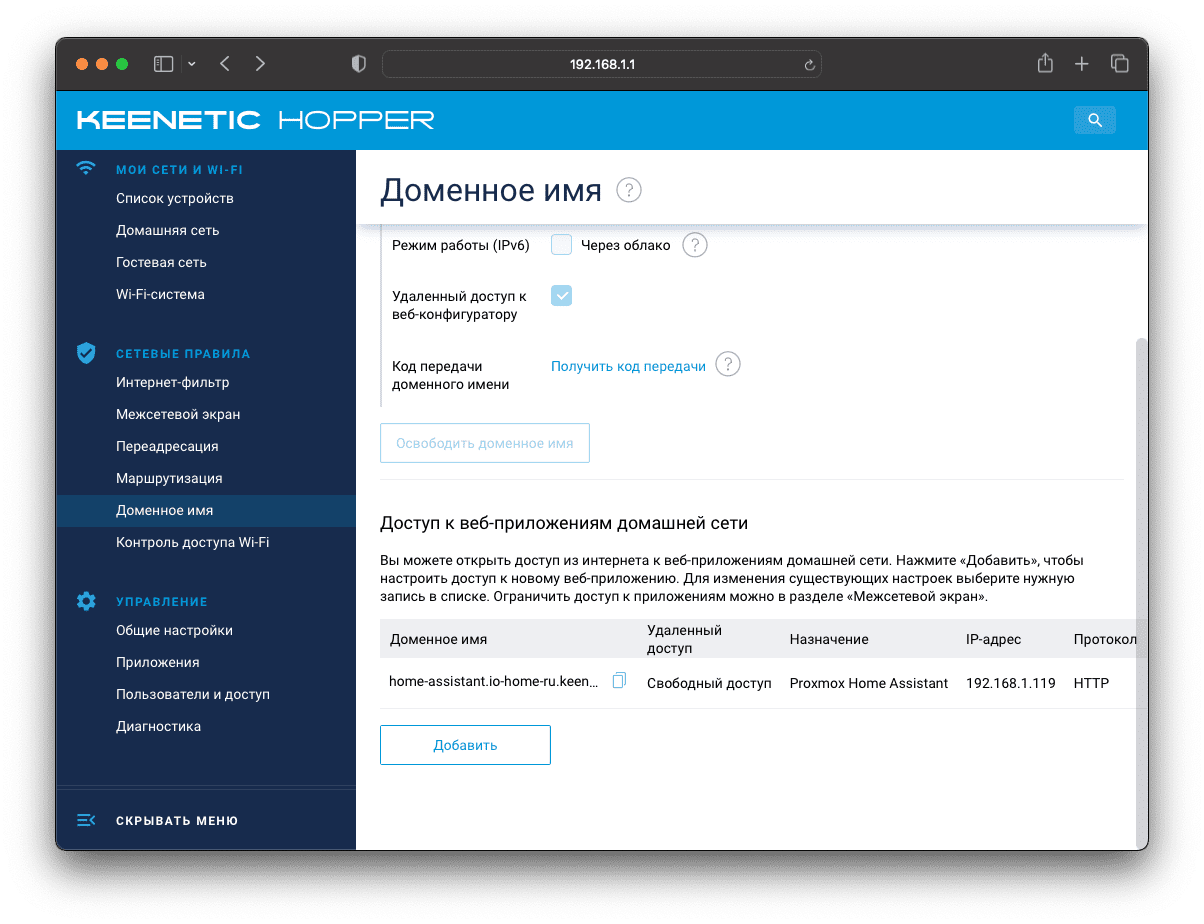
Task: Click Proxmox Home Assistant cell
Action: (868, 683)
